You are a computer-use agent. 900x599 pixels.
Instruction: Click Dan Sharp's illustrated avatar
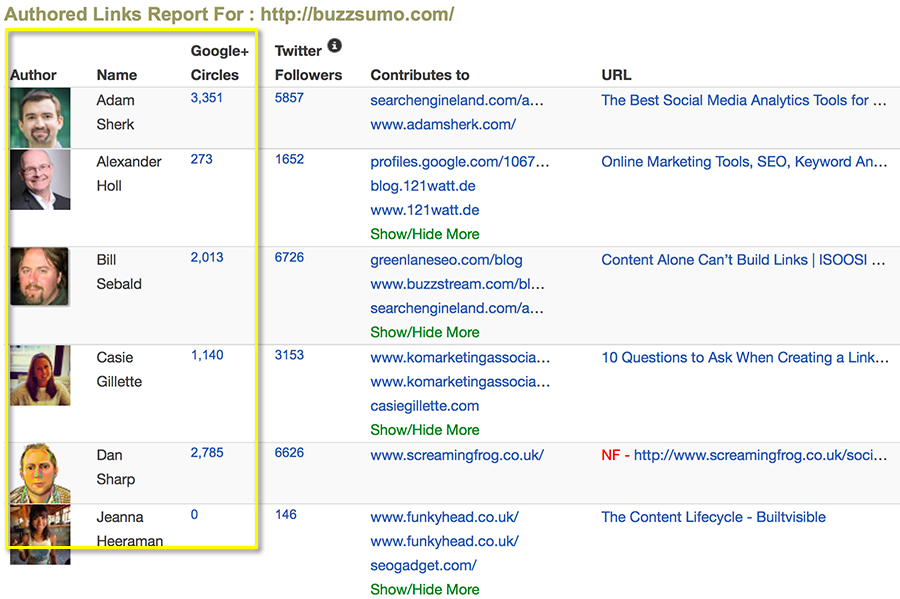40,473
